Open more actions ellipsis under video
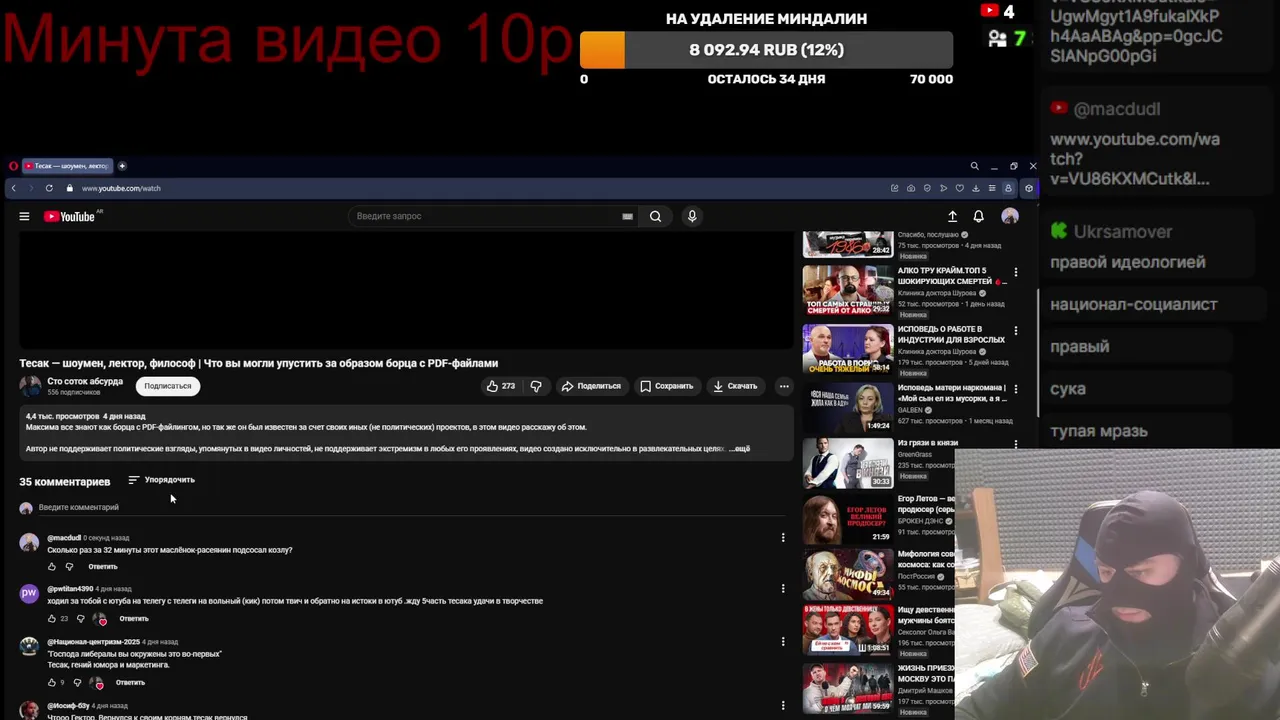 tap(784, 386)
